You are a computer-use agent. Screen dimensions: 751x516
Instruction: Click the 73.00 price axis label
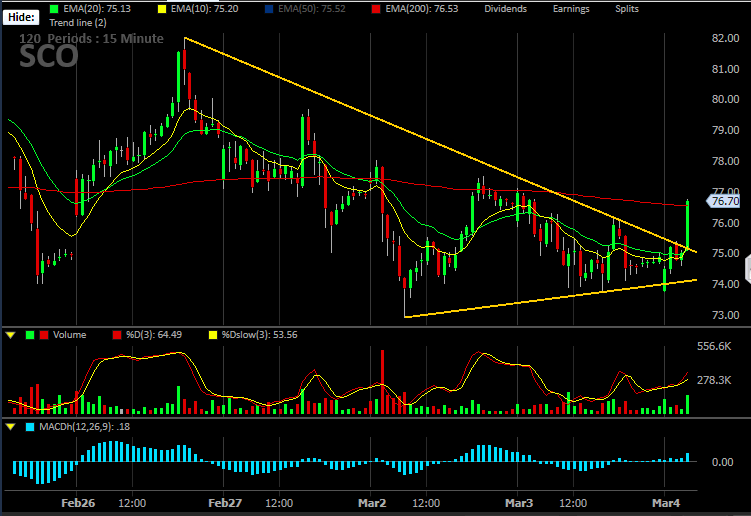tap(725, 315)
